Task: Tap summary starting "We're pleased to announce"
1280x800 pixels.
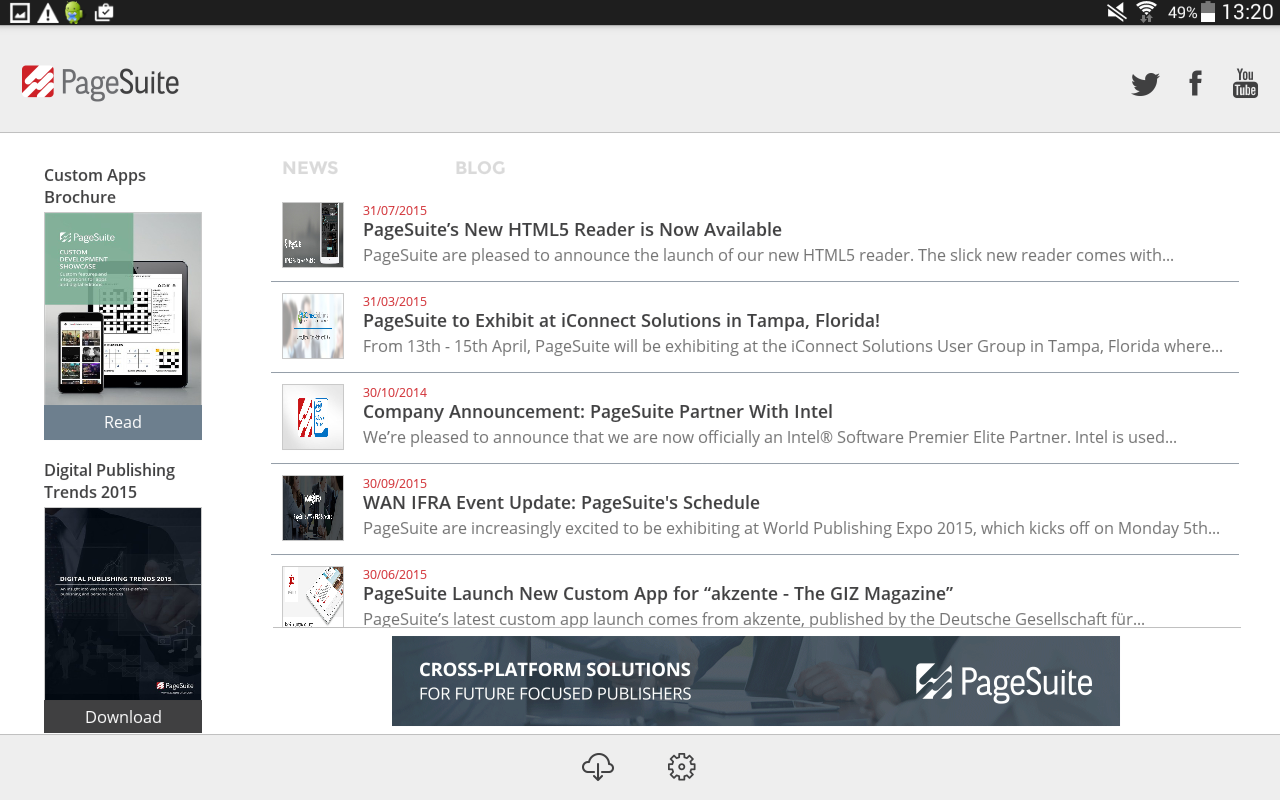Action: tap(770, 437)
